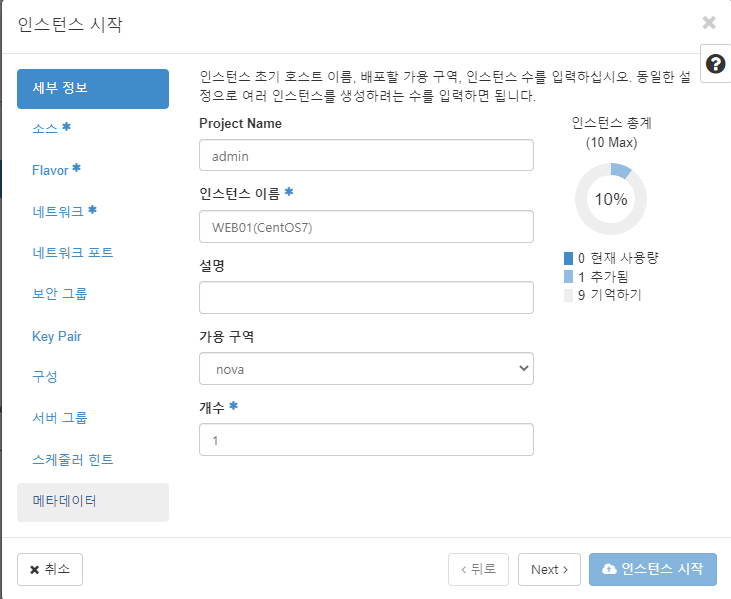Click the 뒤로 back button
The height and width of the screenshot is (599, 731).
(478, 569)
